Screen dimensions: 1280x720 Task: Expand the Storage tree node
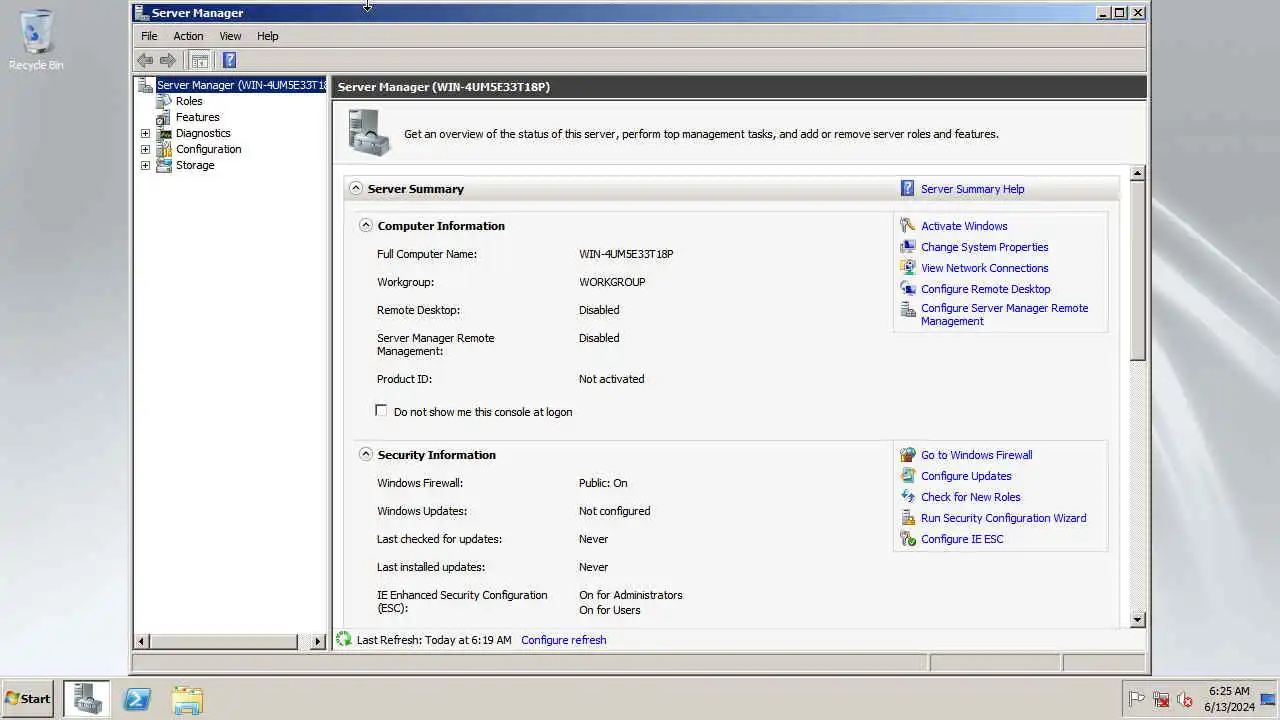[145, 165]
